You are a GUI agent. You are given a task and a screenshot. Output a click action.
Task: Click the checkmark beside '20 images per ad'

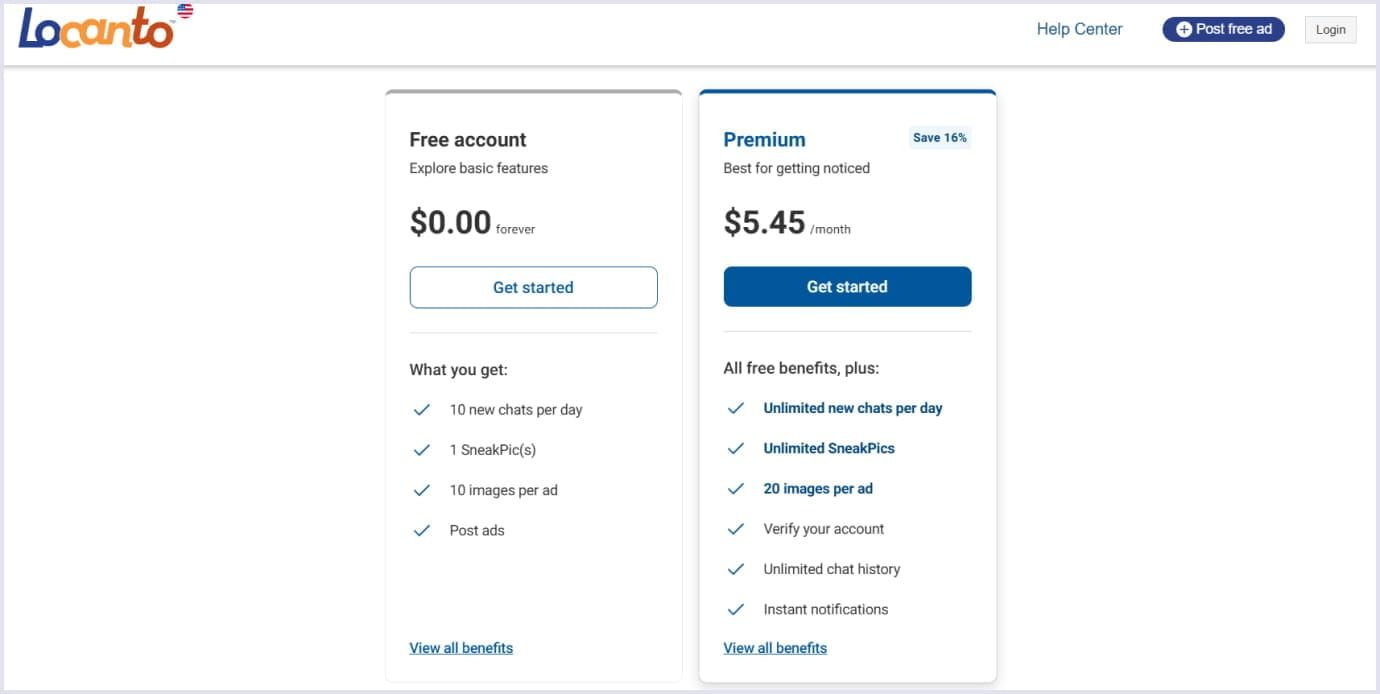[736, 488]
